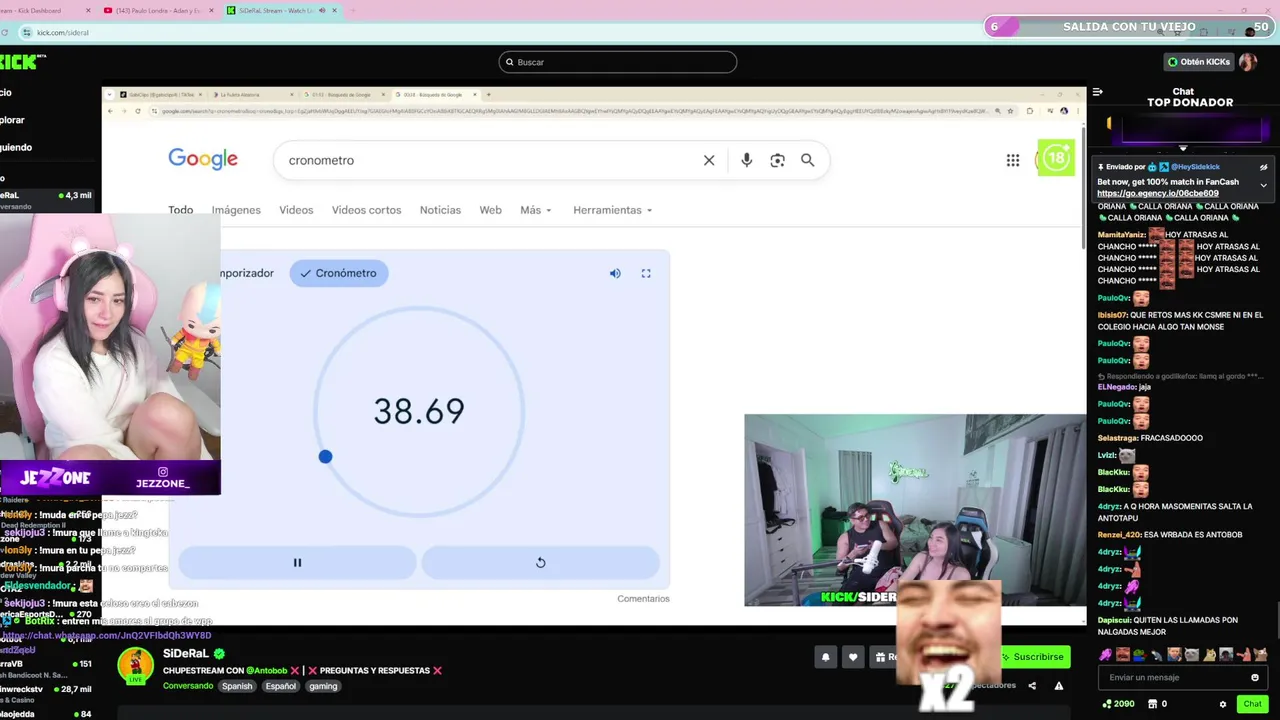This screenshot has height=720, width=1280.
Task: Hide the pinned message with the slashed-eye icon
Action: pos(1263,167)
